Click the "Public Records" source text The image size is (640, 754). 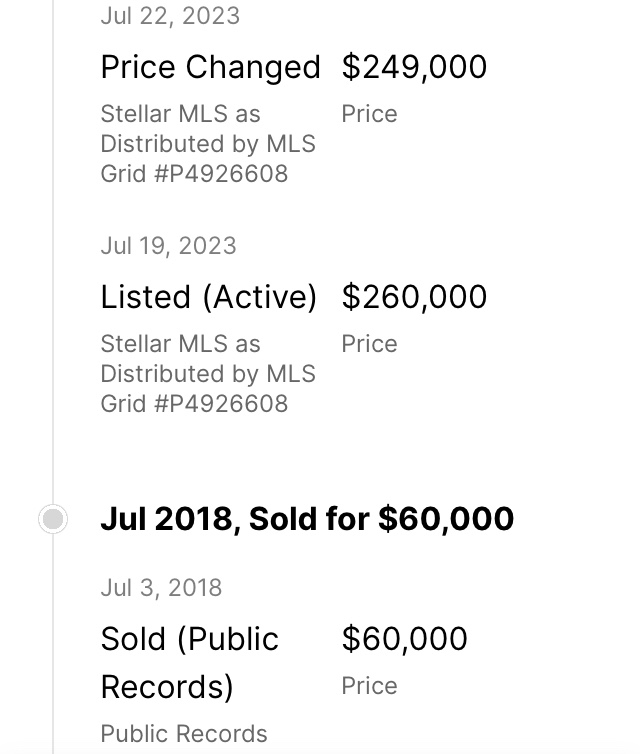click(x=184, y=734)
